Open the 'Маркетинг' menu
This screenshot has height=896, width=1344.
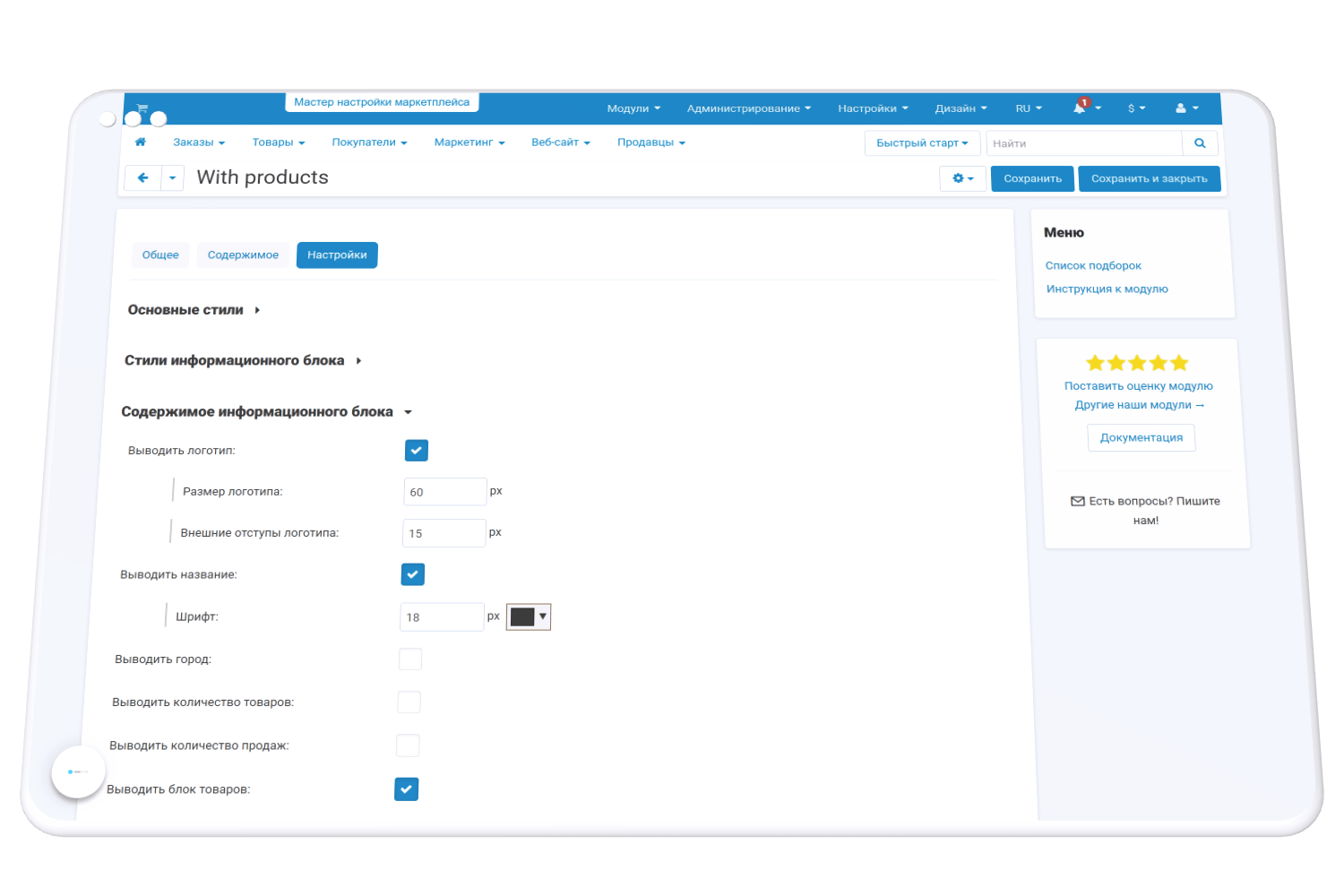[470, 142]
